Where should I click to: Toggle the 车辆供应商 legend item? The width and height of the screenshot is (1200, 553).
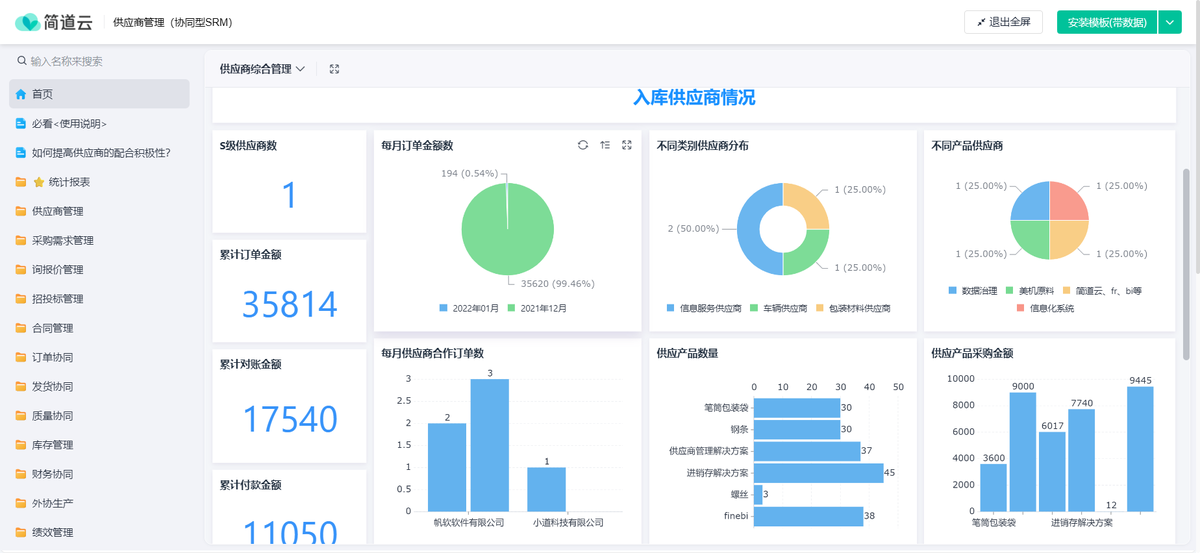(x=778, y=308)
